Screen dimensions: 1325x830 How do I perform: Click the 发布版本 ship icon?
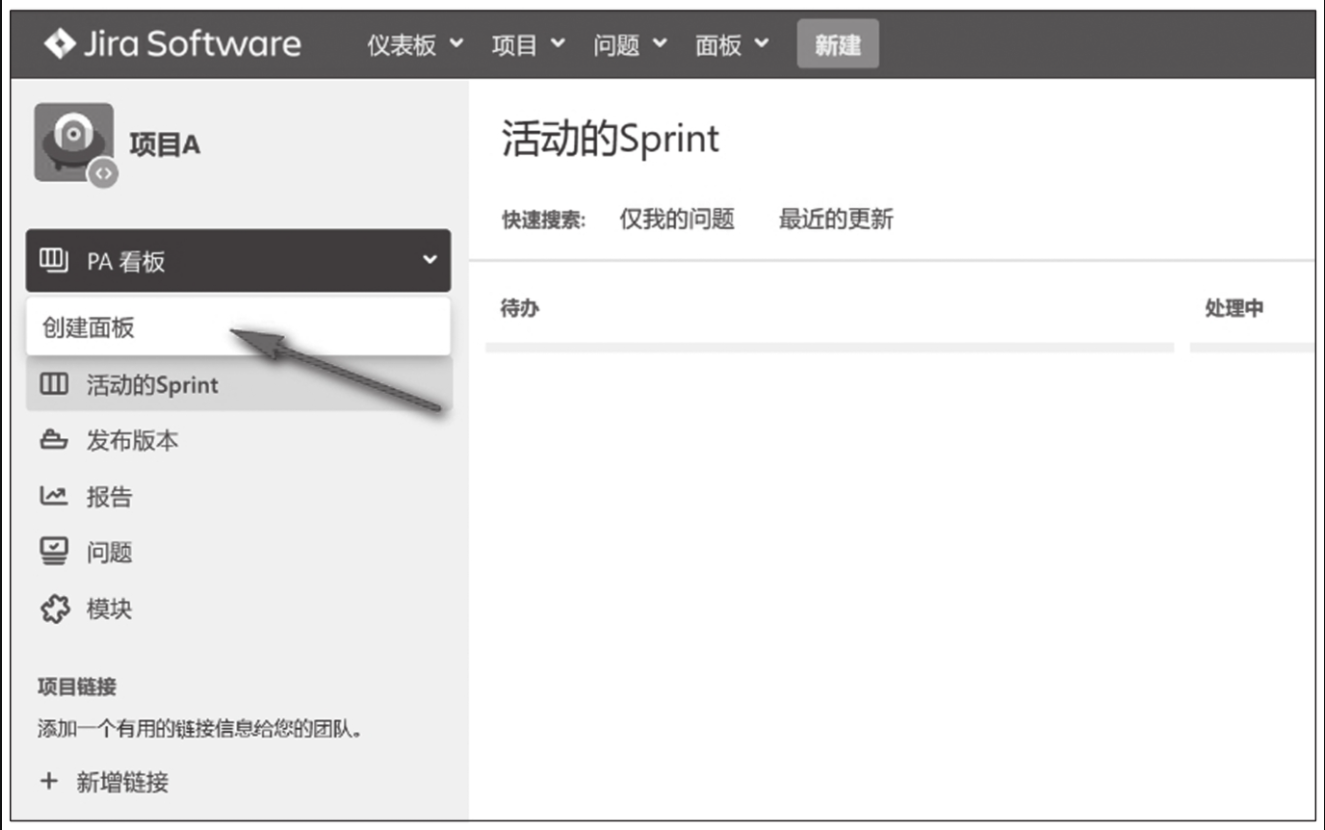point(54,440)
